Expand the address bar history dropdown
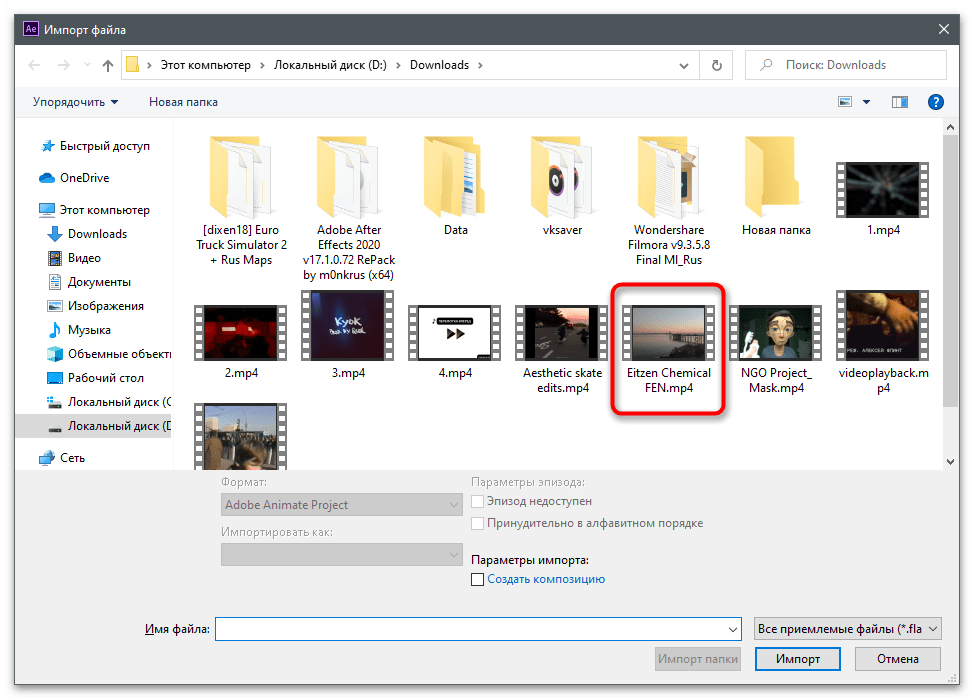 click(x=684, y=65)
